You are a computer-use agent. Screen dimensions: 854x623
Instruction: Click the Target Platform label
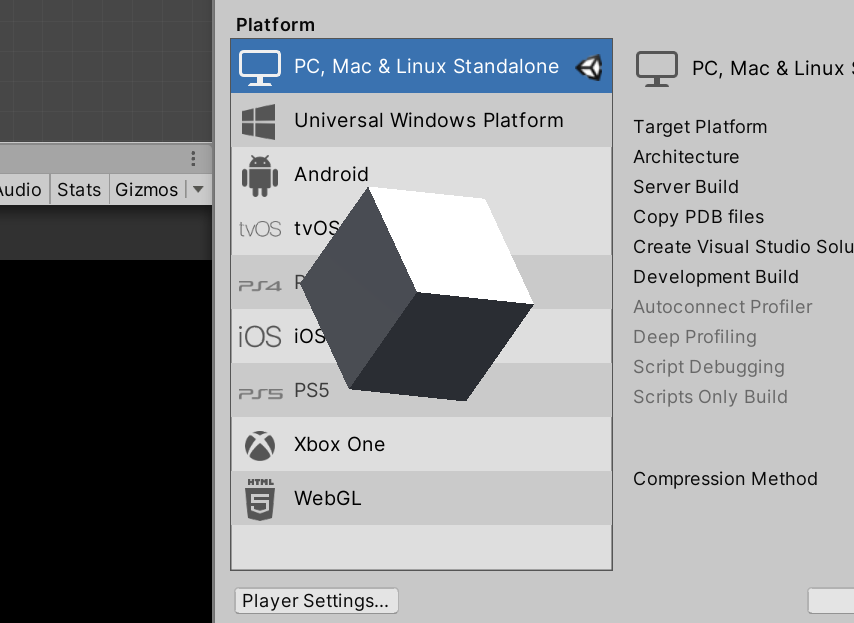[x=700, y=127]
